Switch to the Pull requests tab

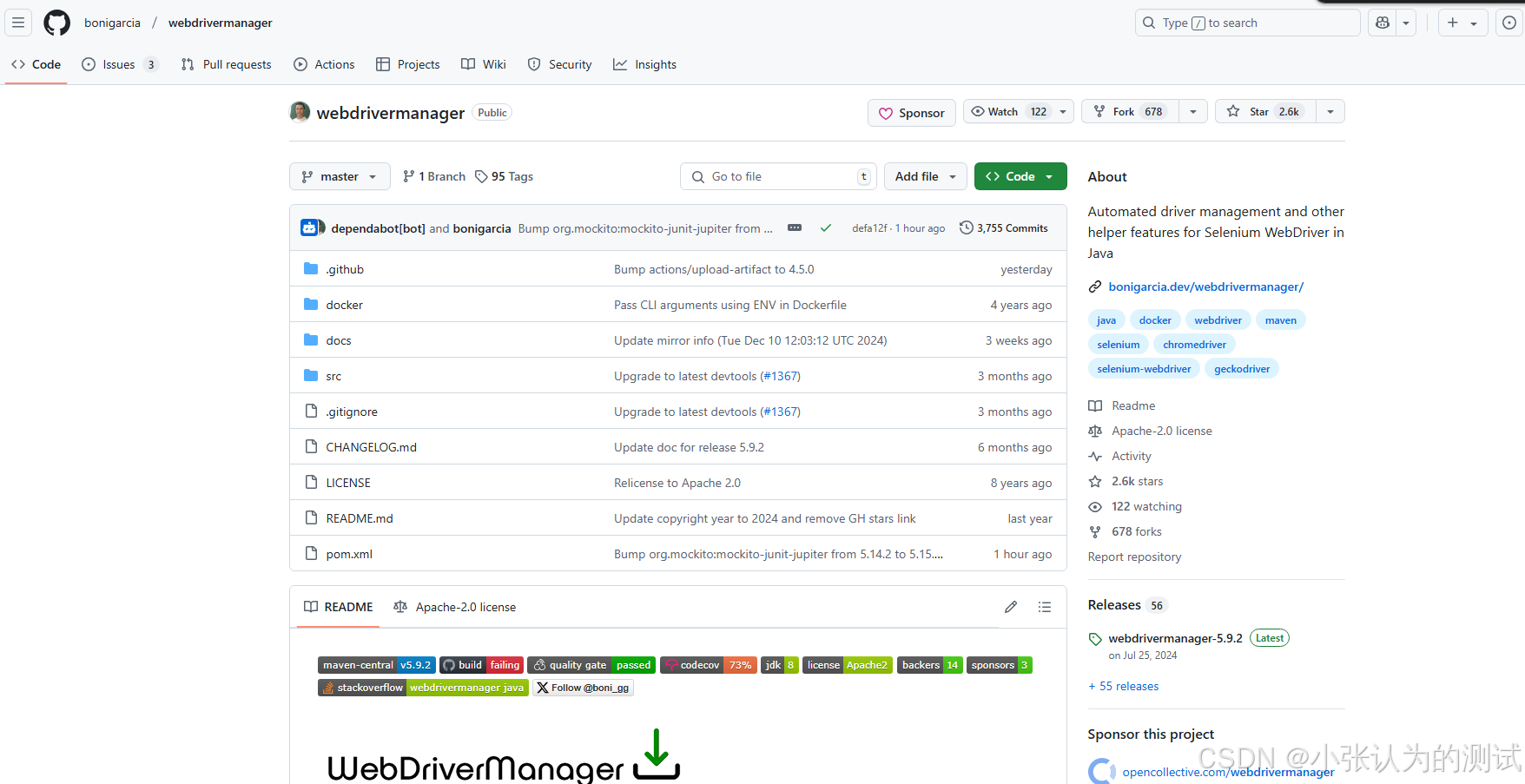tap(226, 64)
